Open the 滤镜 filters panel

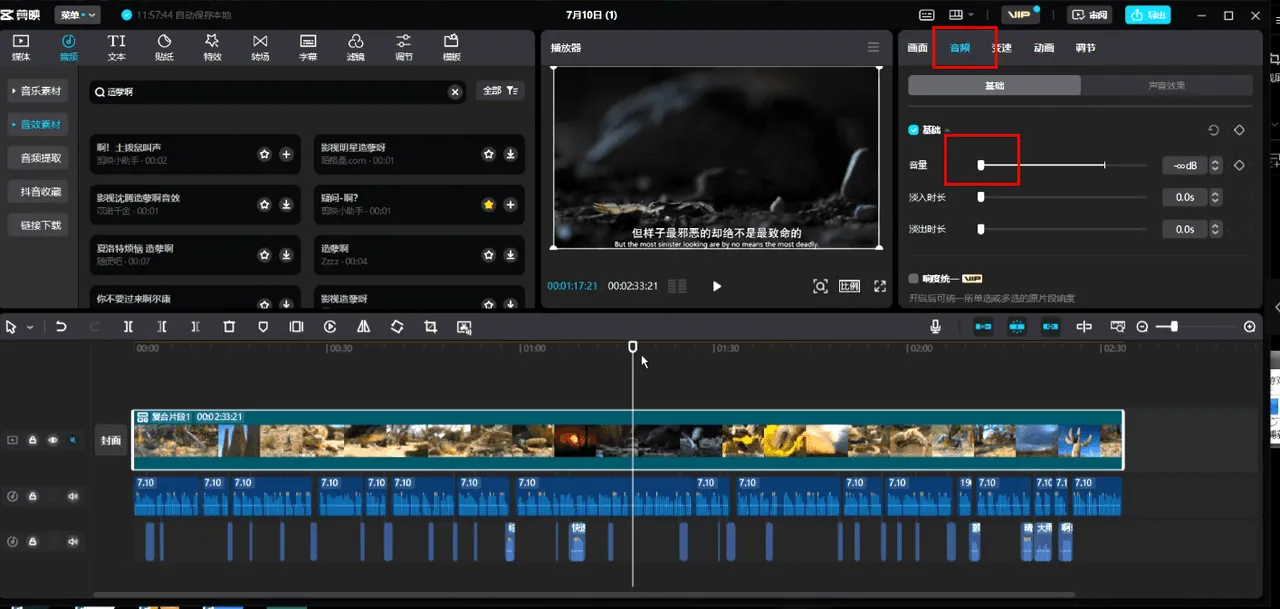pyautogui.click(x=356, y=47)
